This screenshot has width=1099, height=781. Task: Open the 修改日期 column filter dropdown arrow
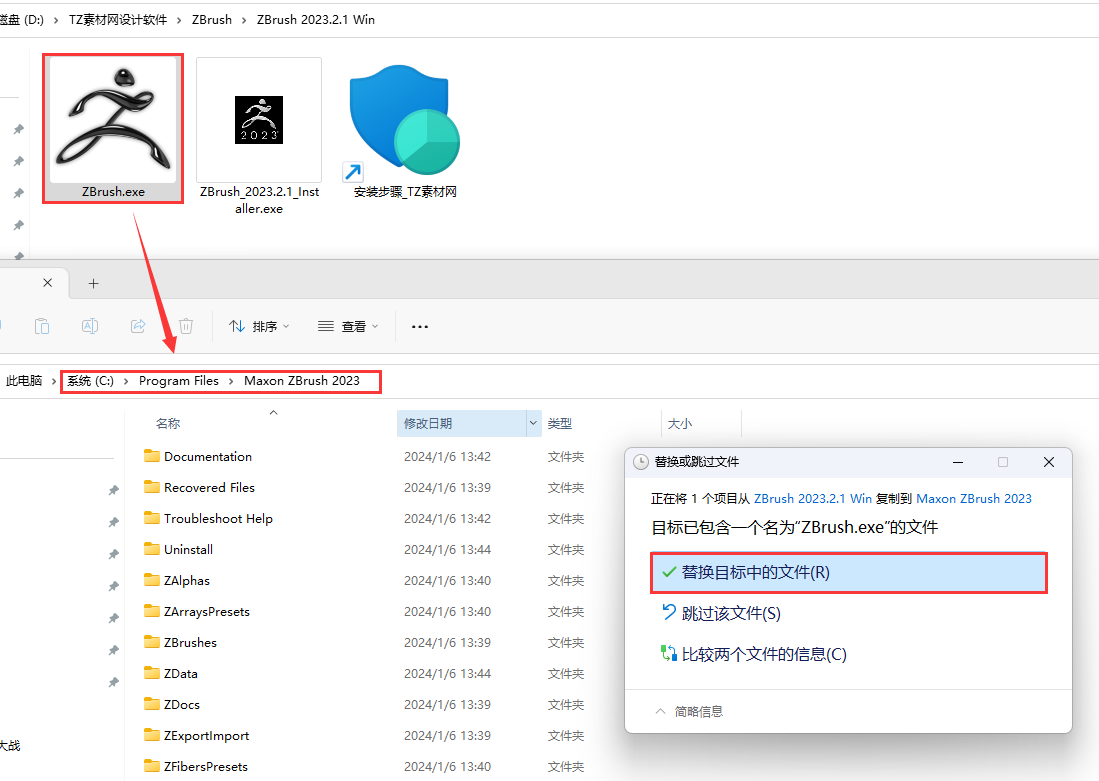(x=533, y=423)
